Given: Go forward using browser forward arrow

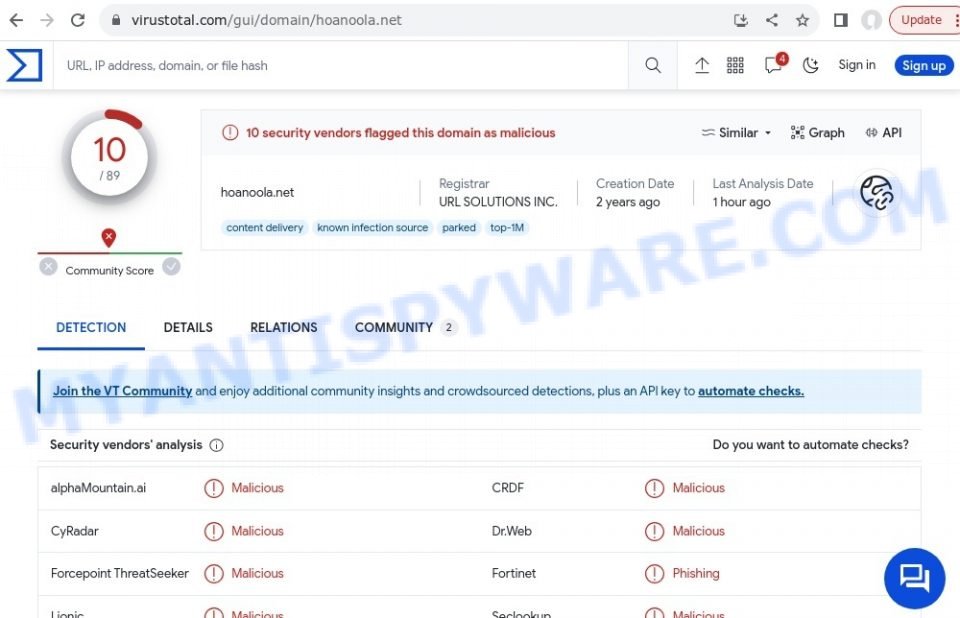Looking at the screenshot, I should pos(47,20).
